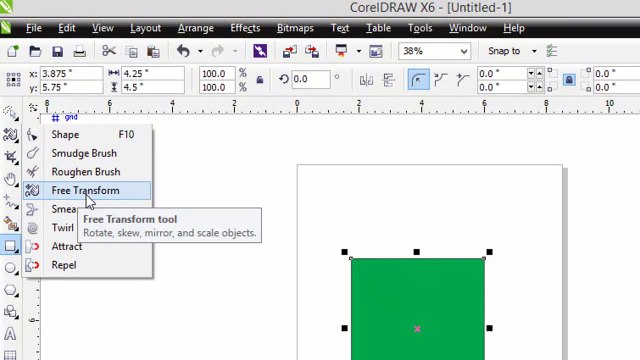This screenshot has width=640, height=360.
Task: Choose Attract from the flyout
Action: (x=87, y=247)
